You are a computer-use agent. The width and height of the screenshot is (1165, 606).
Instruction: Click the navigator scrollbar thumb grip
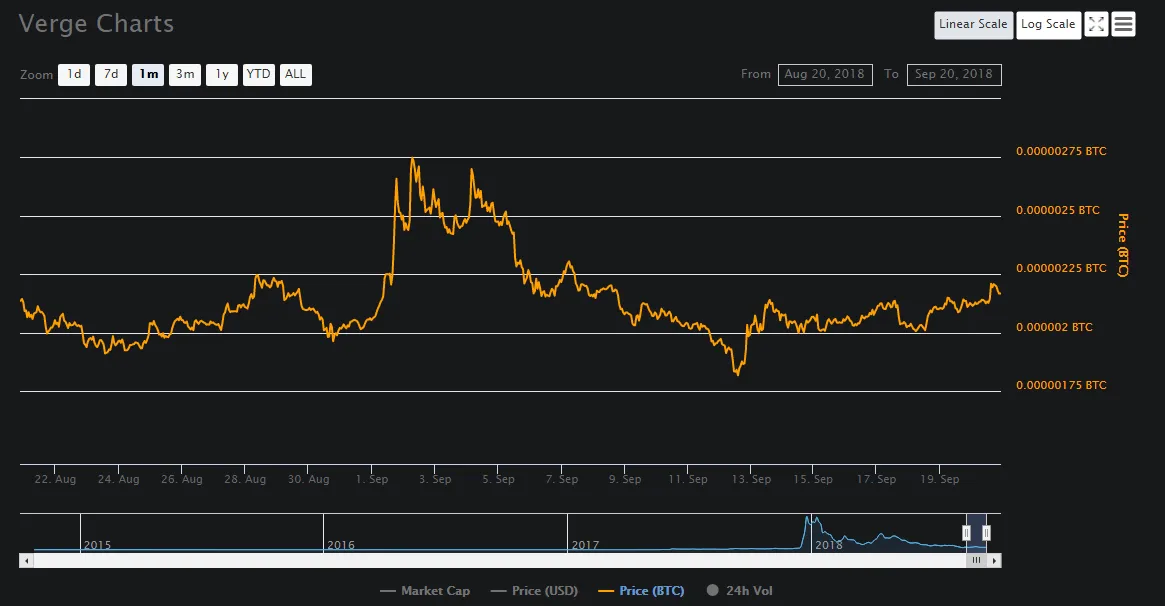click(x=976, y=561)
